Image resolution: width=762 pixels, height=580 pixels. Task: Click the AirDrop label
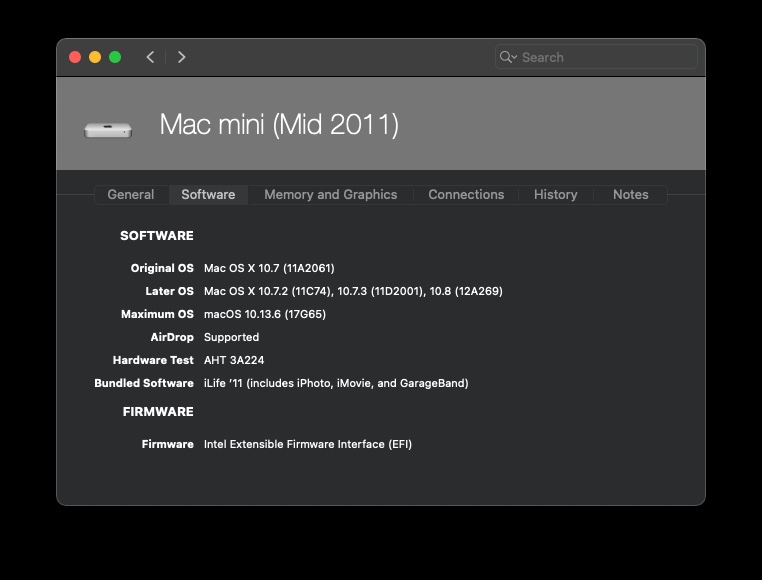pyautogui.click(x=172, y=337)
